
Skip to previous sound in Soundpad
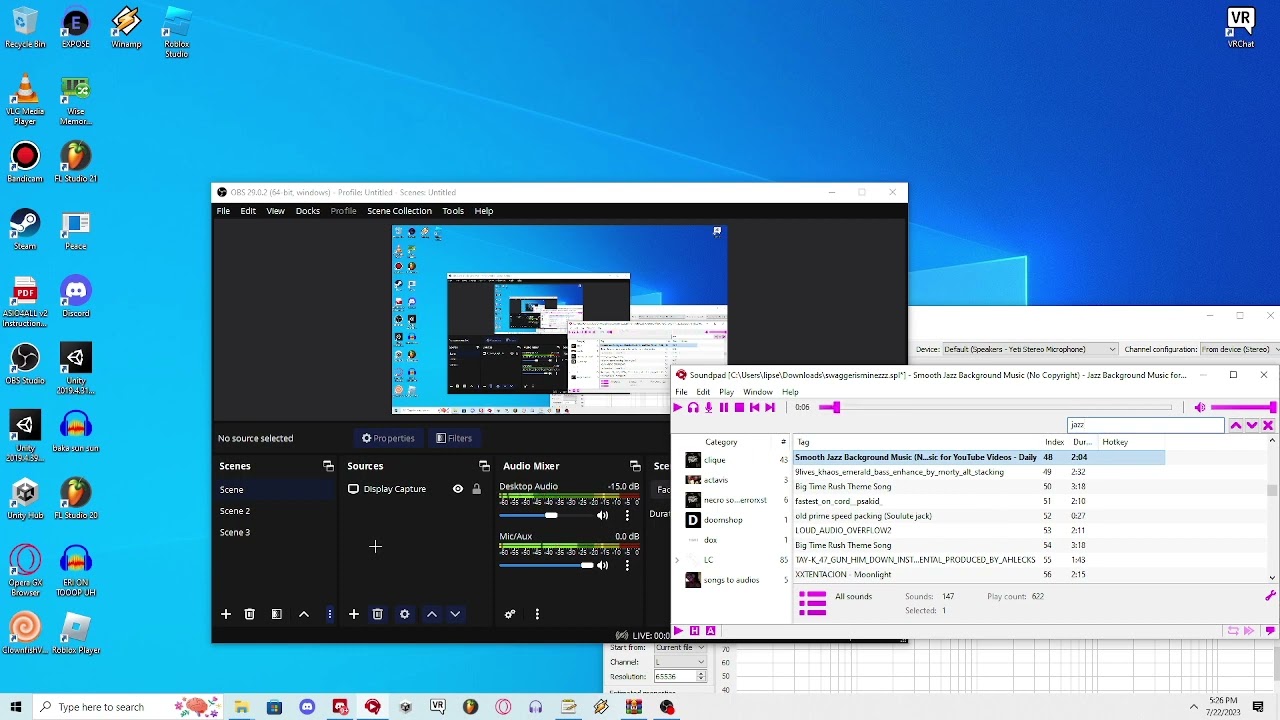[x=754, y=407]
